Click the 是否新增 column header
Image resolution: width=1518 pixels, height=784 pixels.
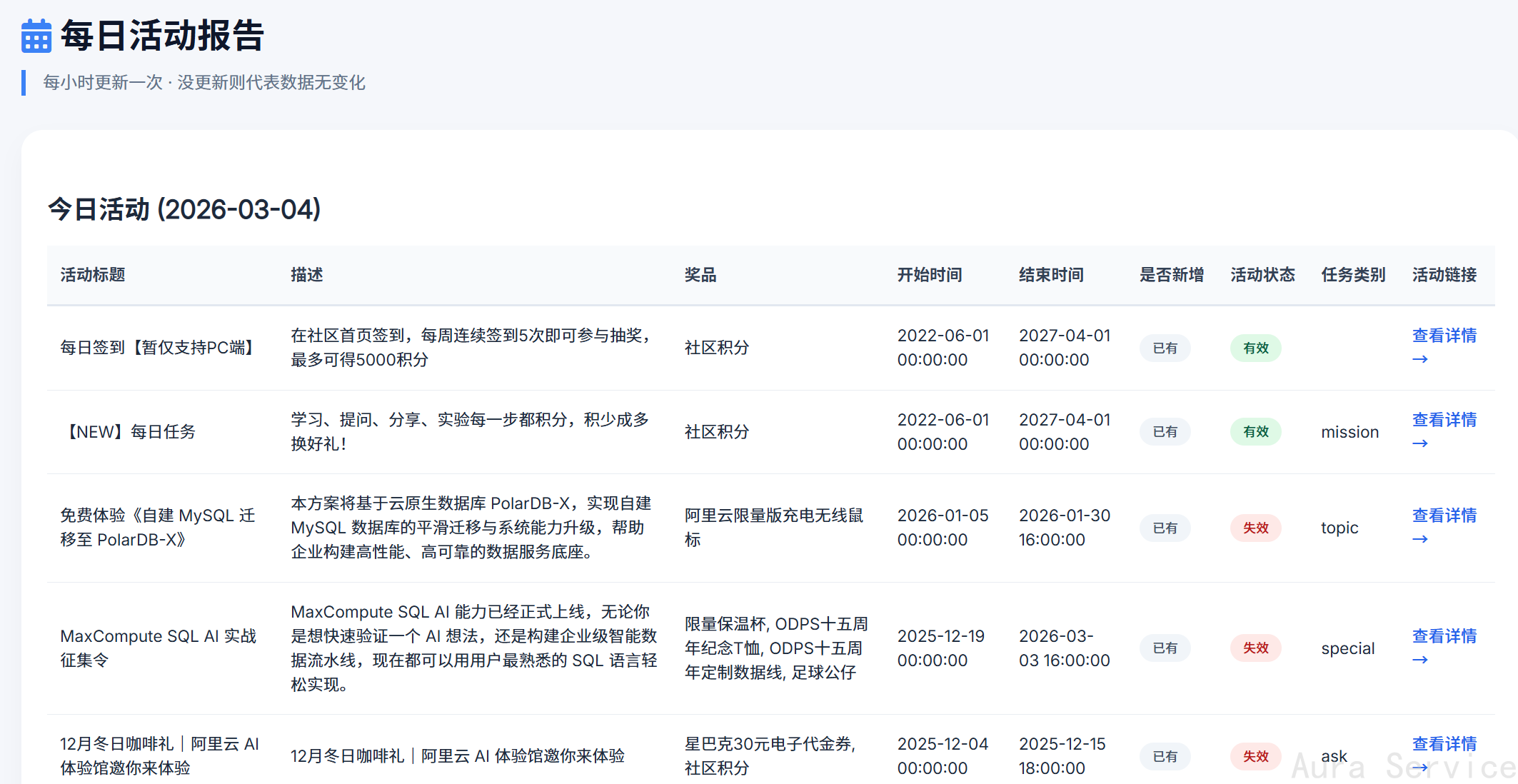[1172, 275]
